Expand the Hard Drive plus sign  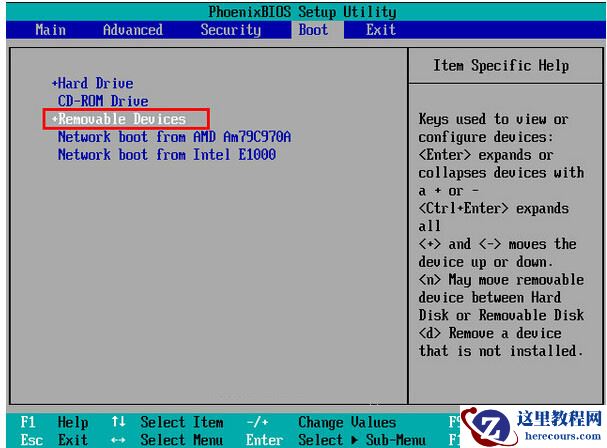(x=55, y=83)
